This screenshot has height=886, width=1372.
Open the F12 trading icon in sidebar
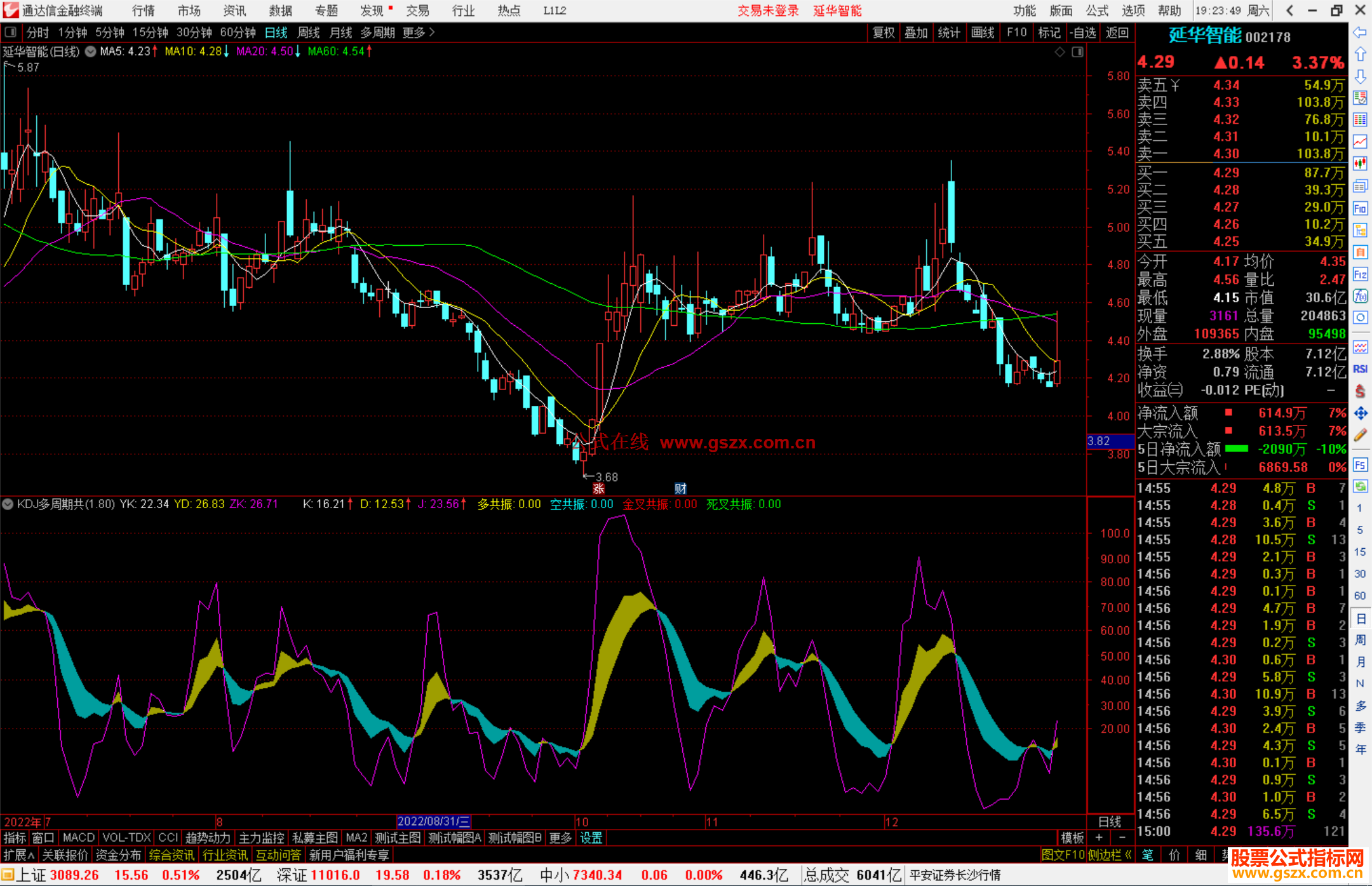pos(1360,274)
